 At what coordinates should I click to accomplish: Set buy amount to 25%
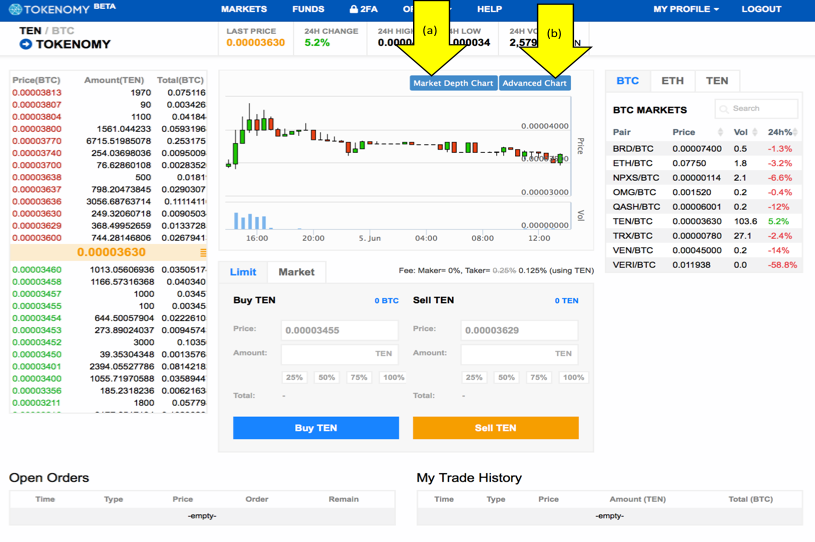(294, 377)
